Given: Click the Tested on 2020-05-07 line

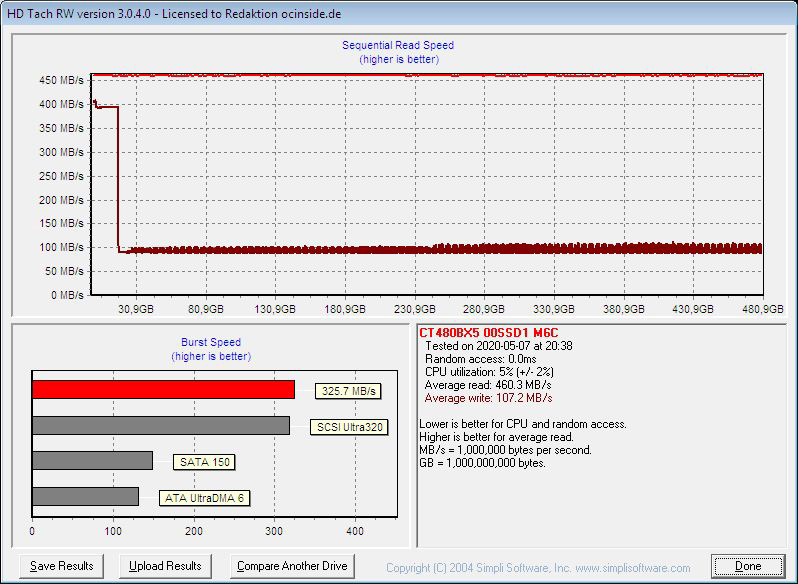Looking at the screenshot, I should coord(499,346).
